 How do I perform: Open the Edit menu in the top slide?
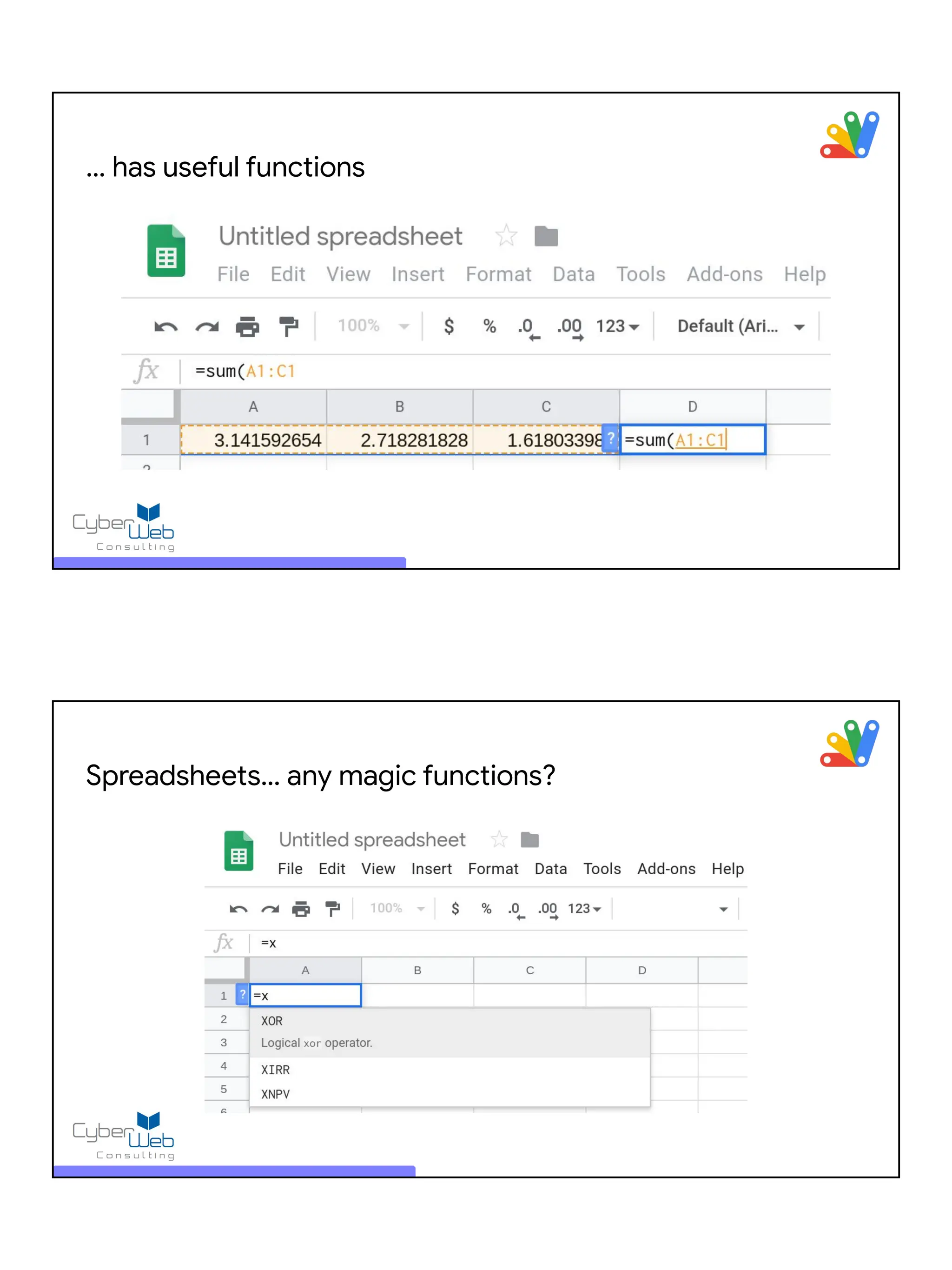pyautogui.click(x=287, y=274)
